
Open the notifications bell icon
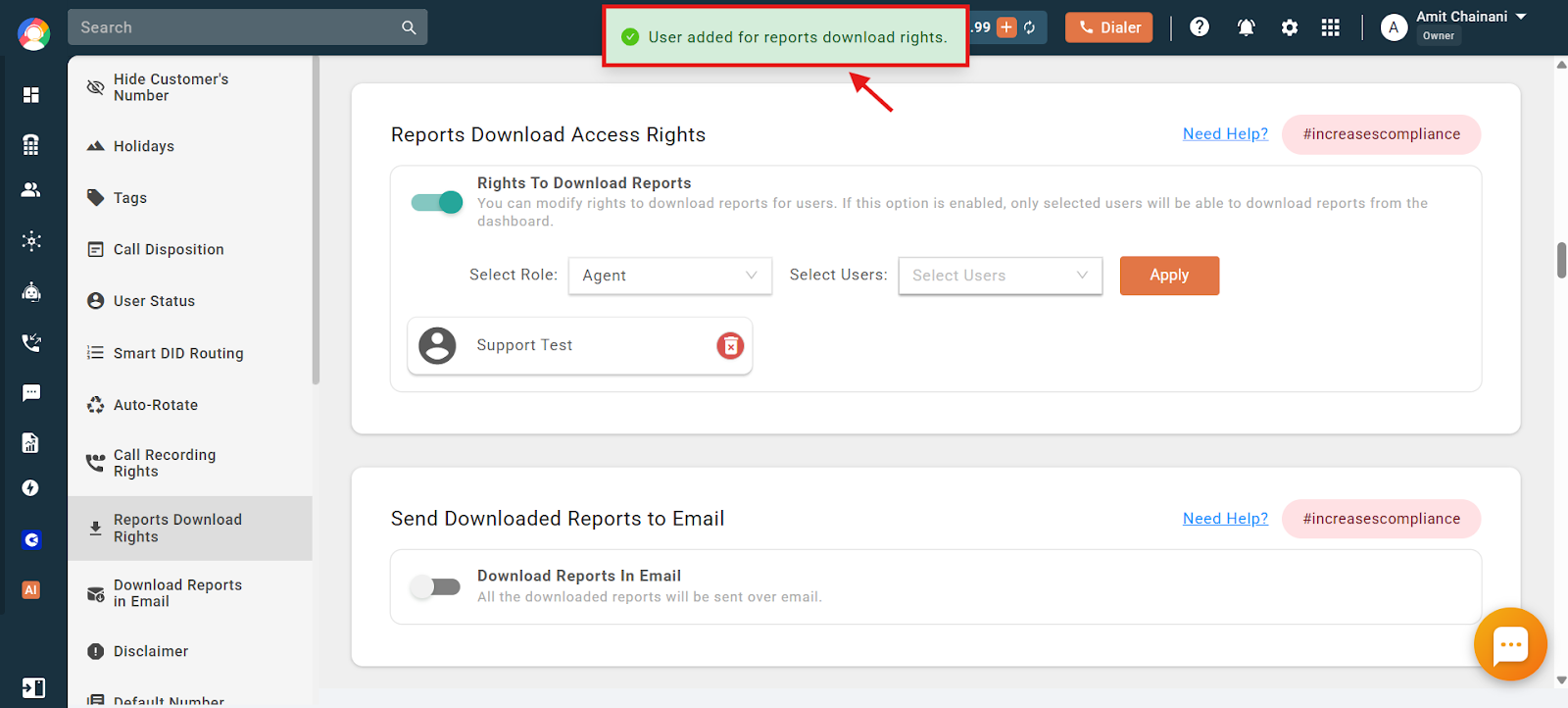(x=1246, y=27)
